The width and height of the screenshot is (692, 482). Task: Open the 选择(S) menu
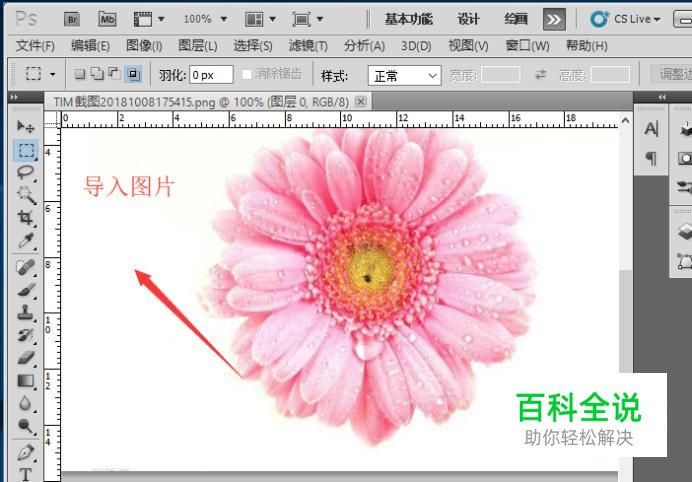252,46
